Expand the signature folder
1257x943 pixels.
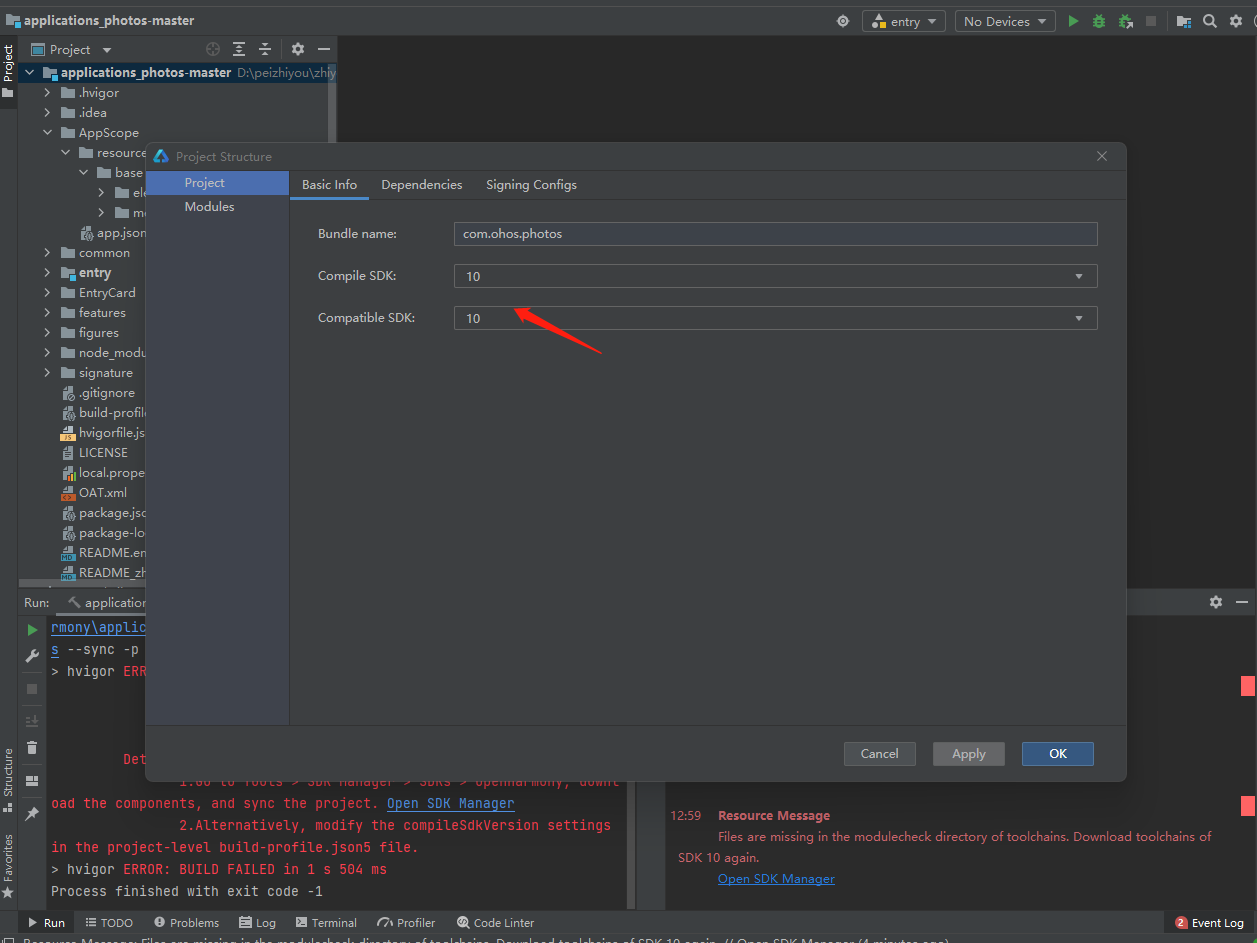(47, 373)
